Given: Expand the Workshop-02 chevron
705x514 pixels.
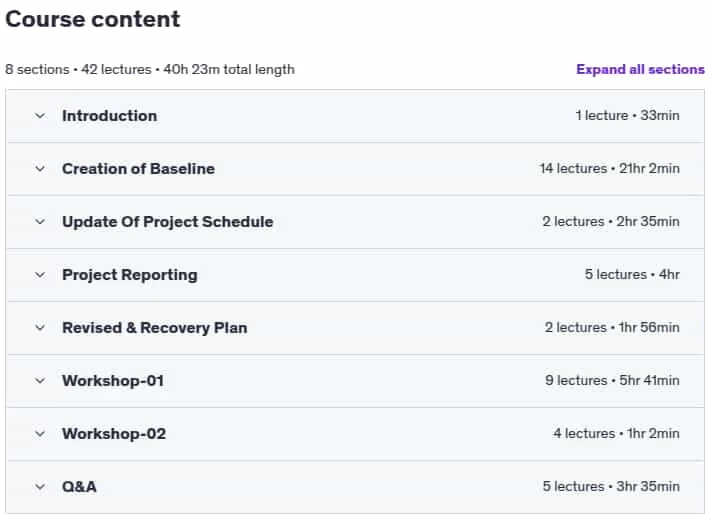Looking at the screenshot, I should (40, 434).
